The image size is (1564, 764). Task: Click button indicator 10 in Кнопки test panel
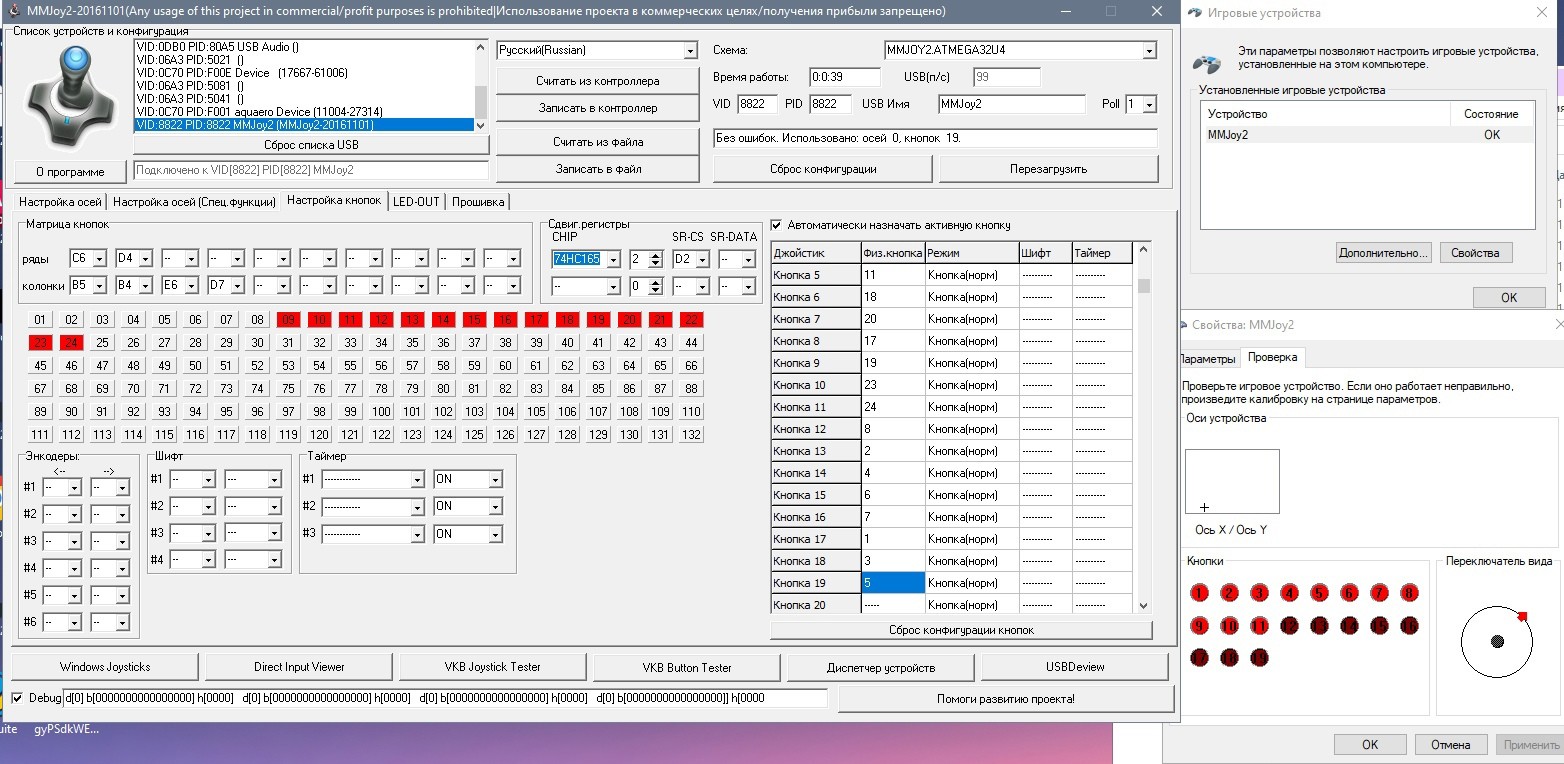pos(1229,626)
